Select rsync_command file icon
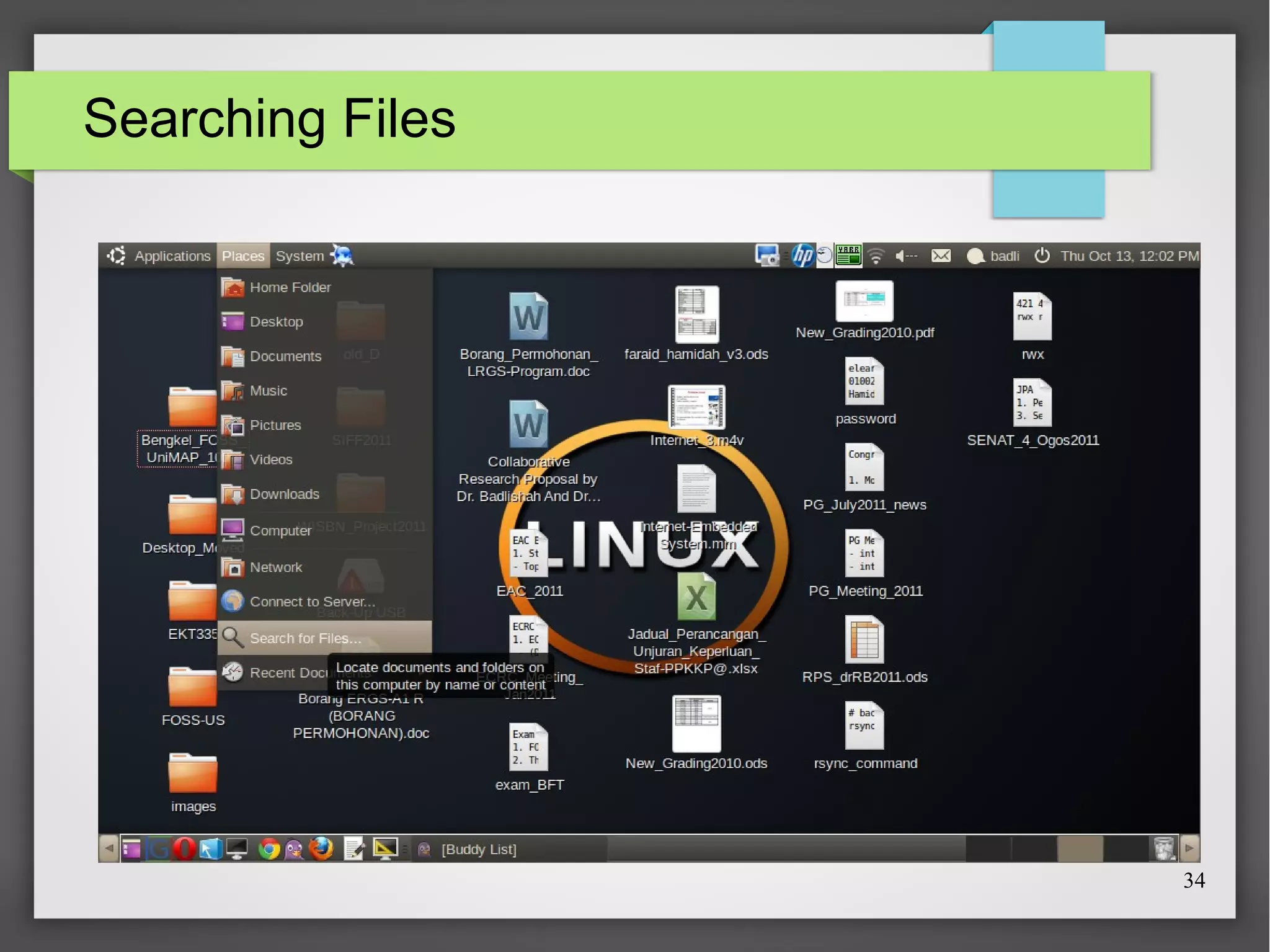Image resolution: width=1270 pixels, height=952 pixels. (x=865, y=726)
